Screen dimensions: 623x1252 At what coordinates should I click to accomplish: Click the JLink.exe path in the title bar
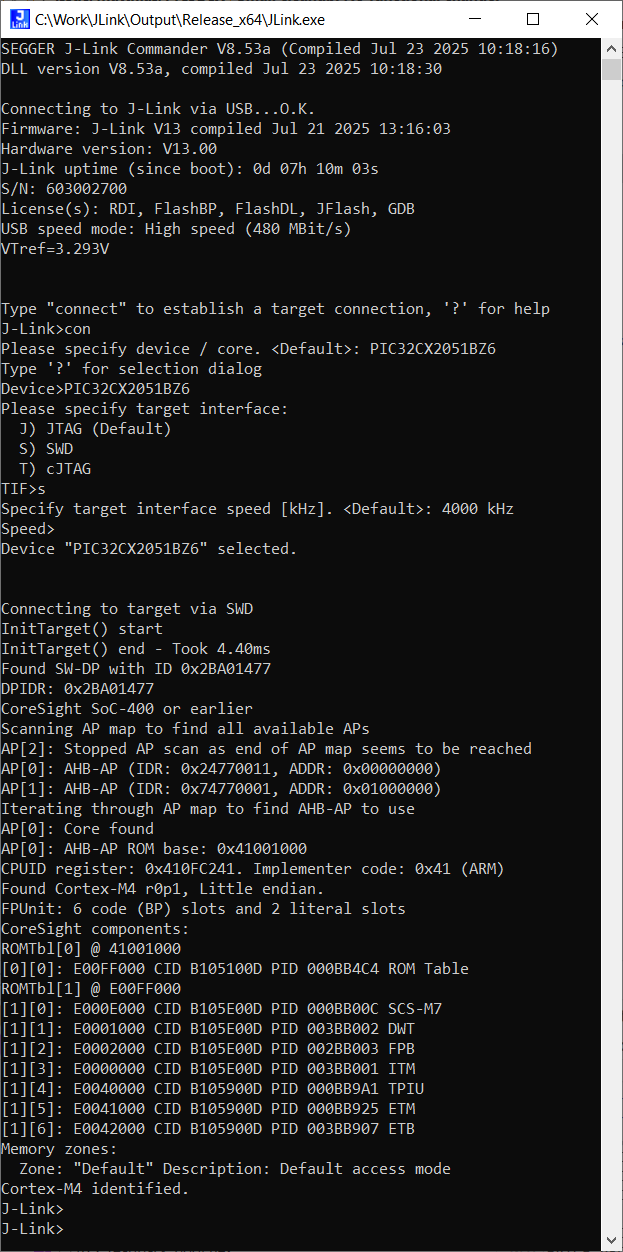pos(180,19)
